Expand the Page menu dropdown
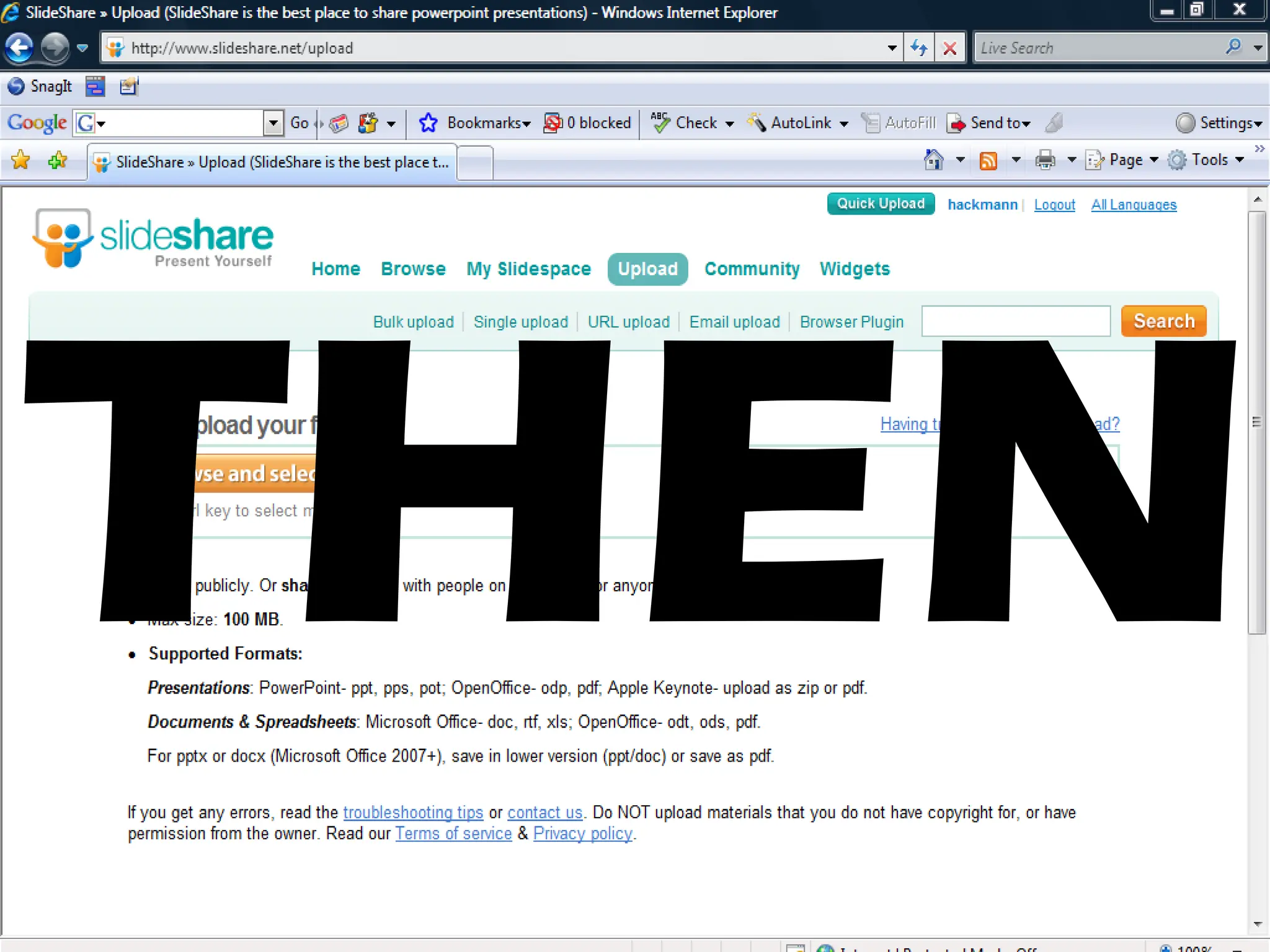This screenshot has width=1270, height=952. coord(1154,160)
